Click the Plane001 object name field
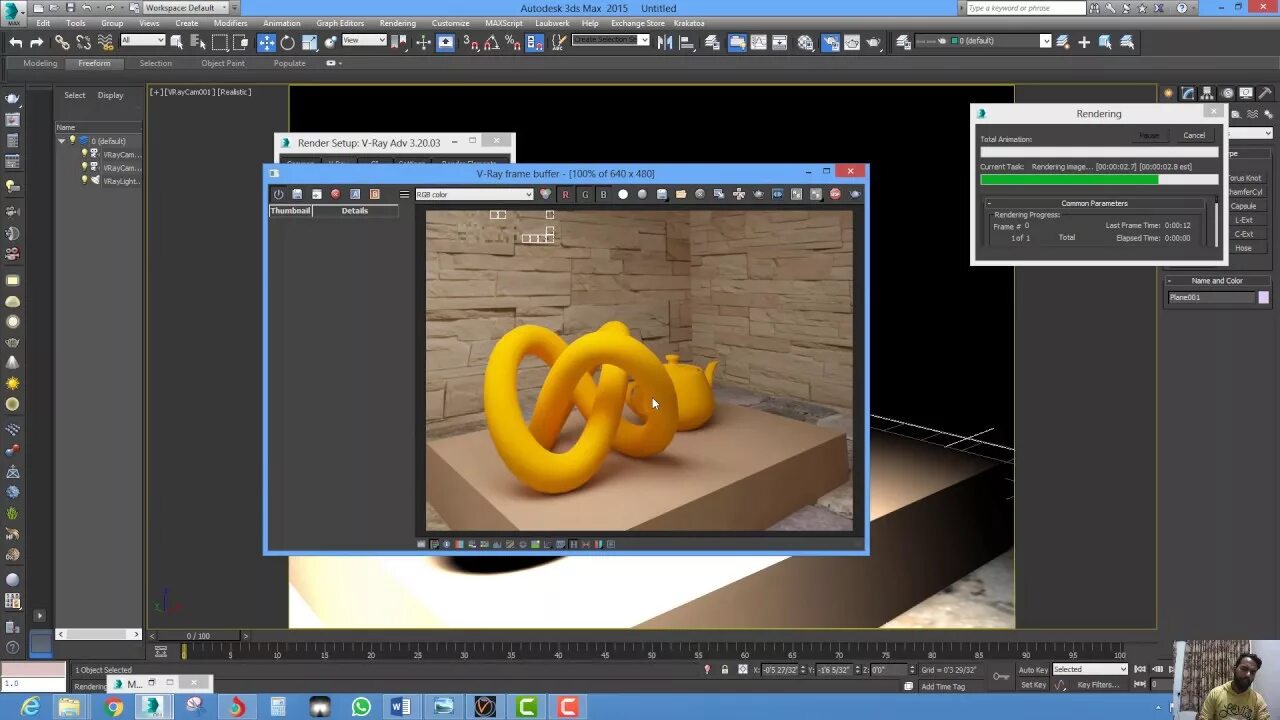Image resolution: width=1280 pixels, height=720 pixels. tap(1211, 297)
